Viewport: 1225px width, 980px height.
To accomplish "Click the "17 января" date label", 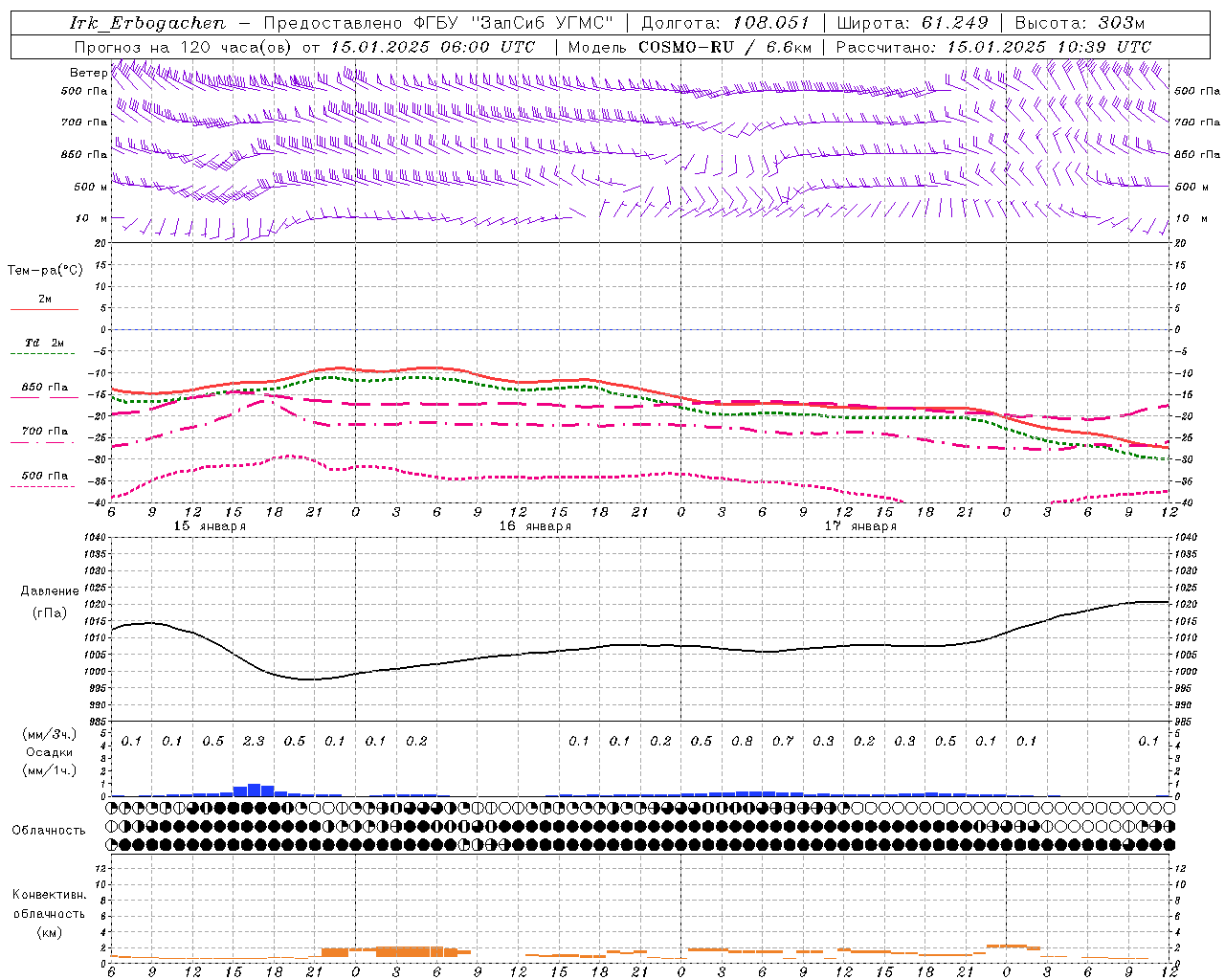I will (x=860, y=525).
